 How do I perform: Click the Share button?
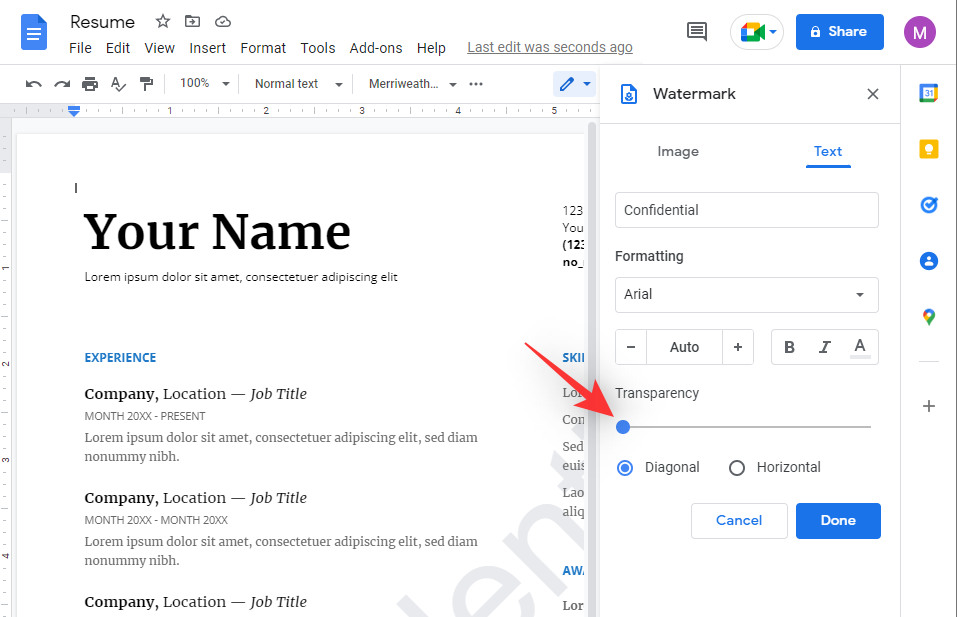point(839,32)
